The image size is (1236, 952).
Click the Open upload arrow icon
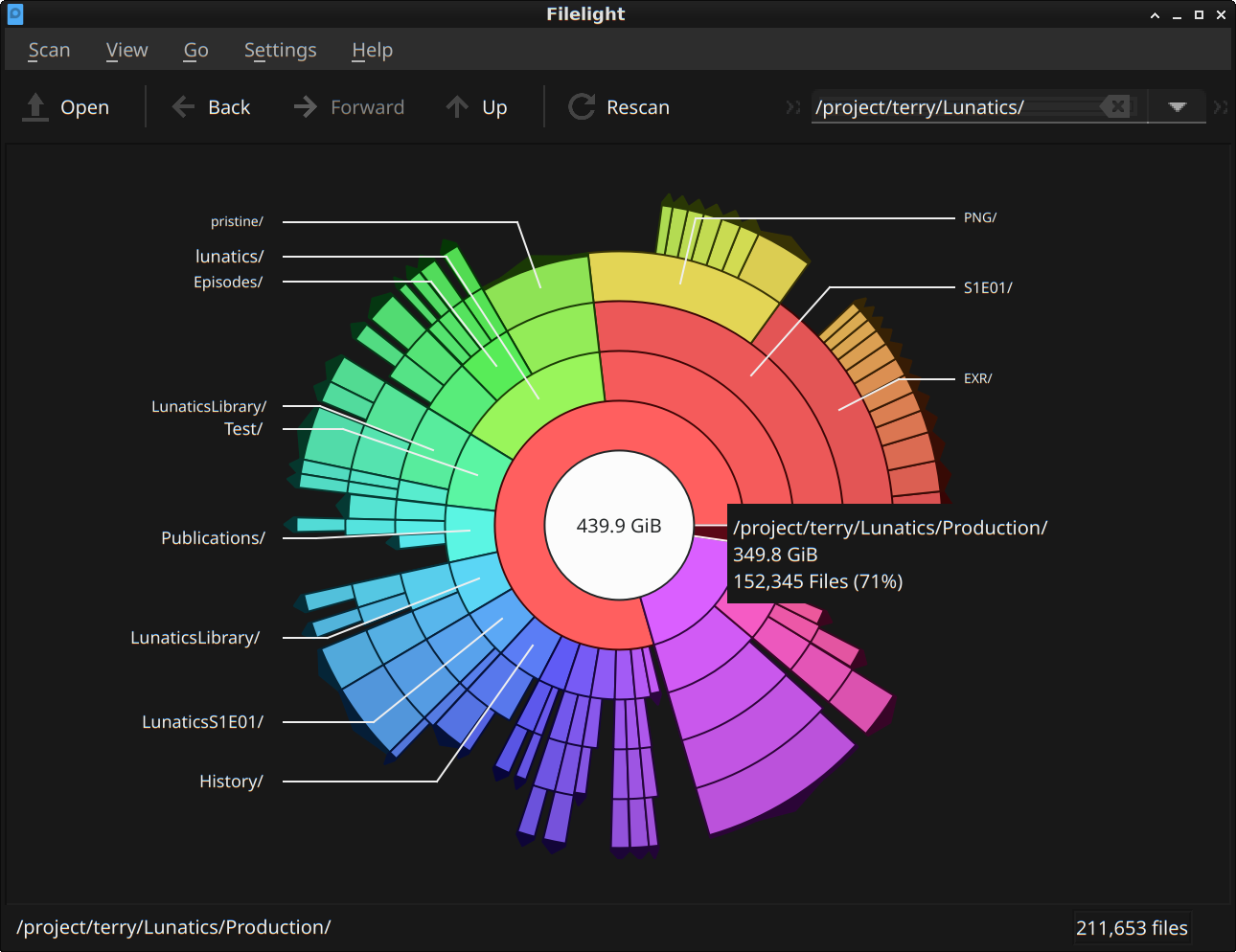point(35,106)
